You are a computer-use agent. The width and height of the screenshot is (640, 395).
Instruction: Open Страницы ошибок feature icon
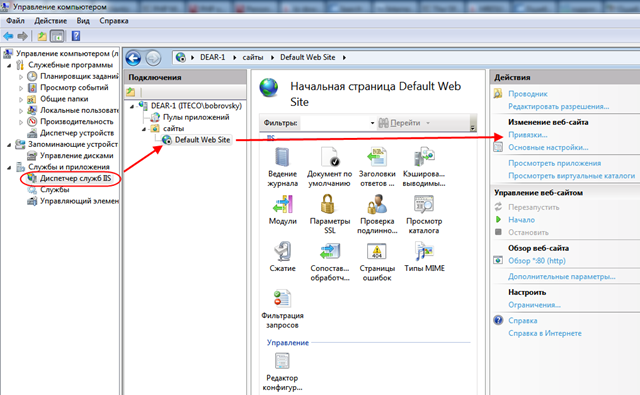point(377,251)
